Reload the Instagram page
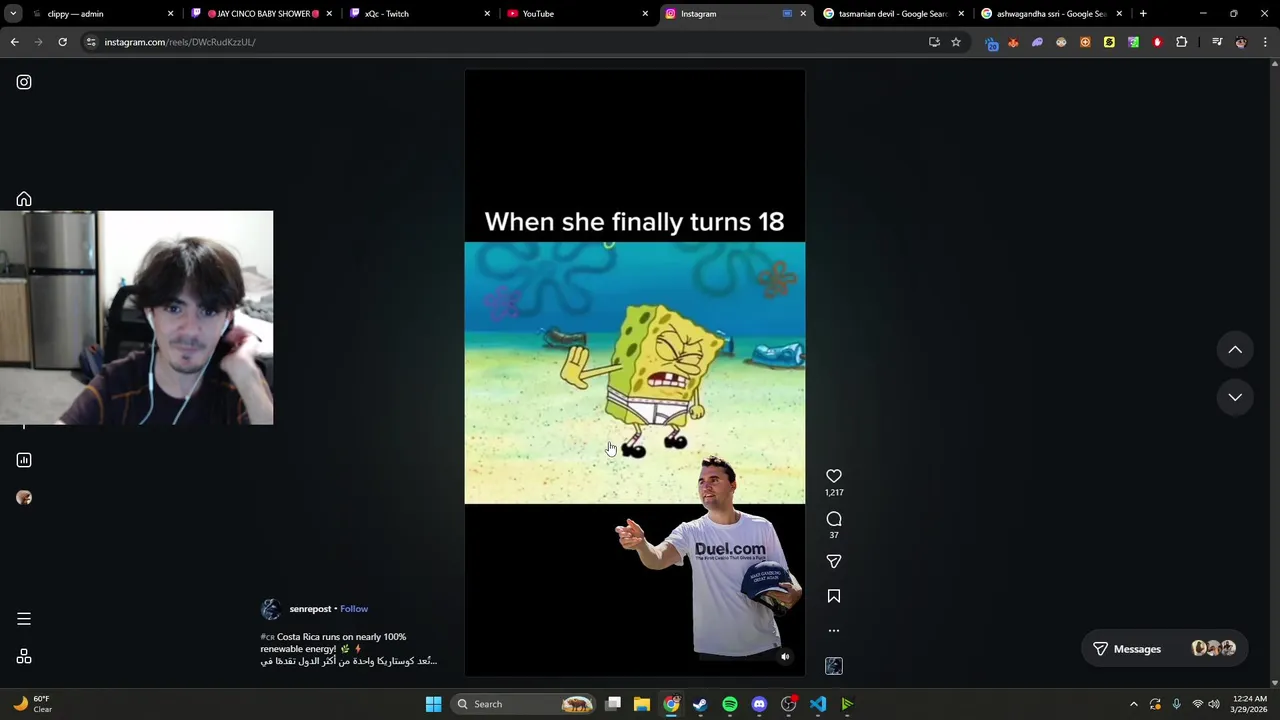Screen dimensions: 1280x720 coord(62,42)
